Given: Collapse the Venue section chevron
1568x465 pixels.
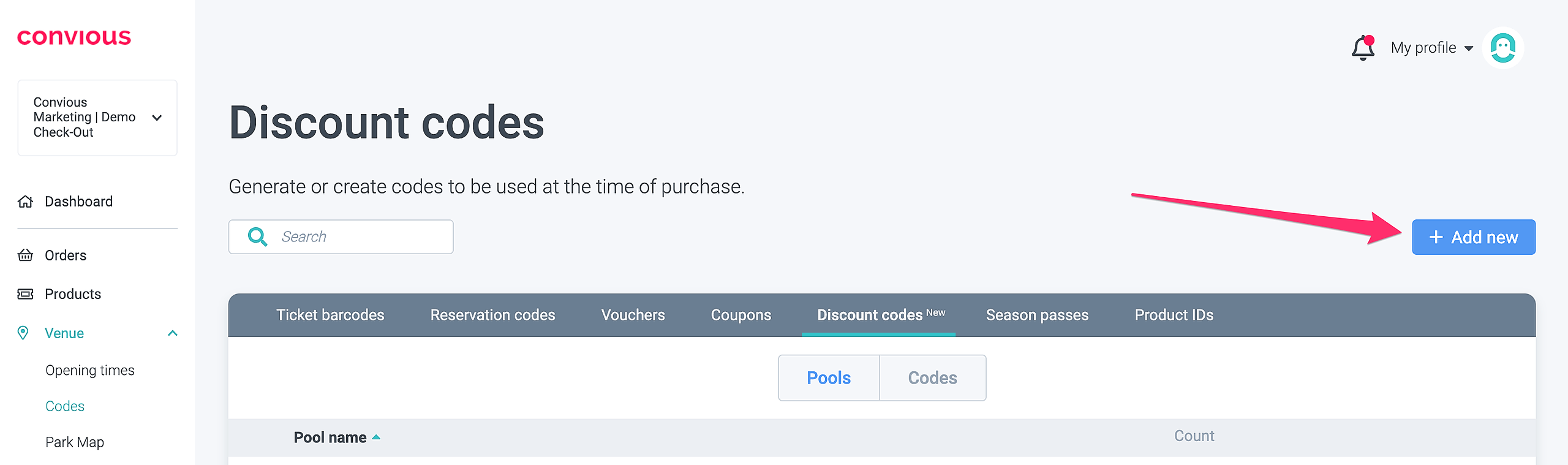Looking at the screenshot, I should coord(173,333).
